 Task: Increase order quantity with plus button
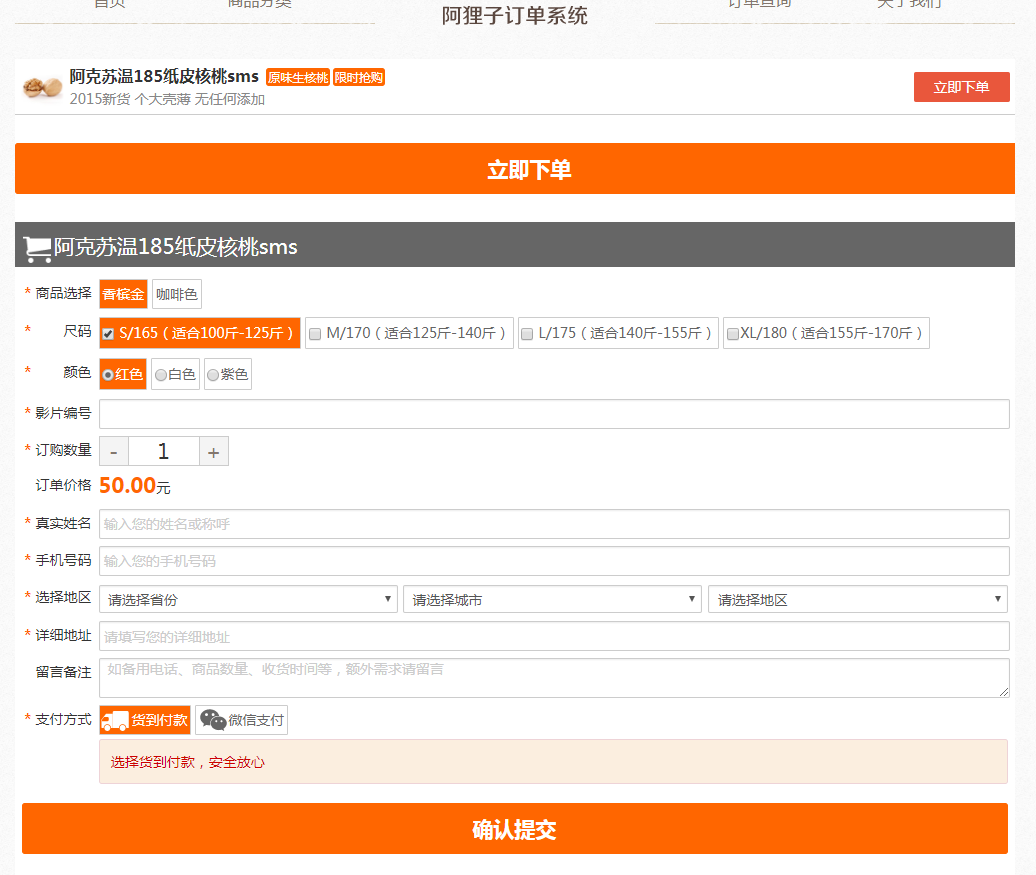(213, 452)
